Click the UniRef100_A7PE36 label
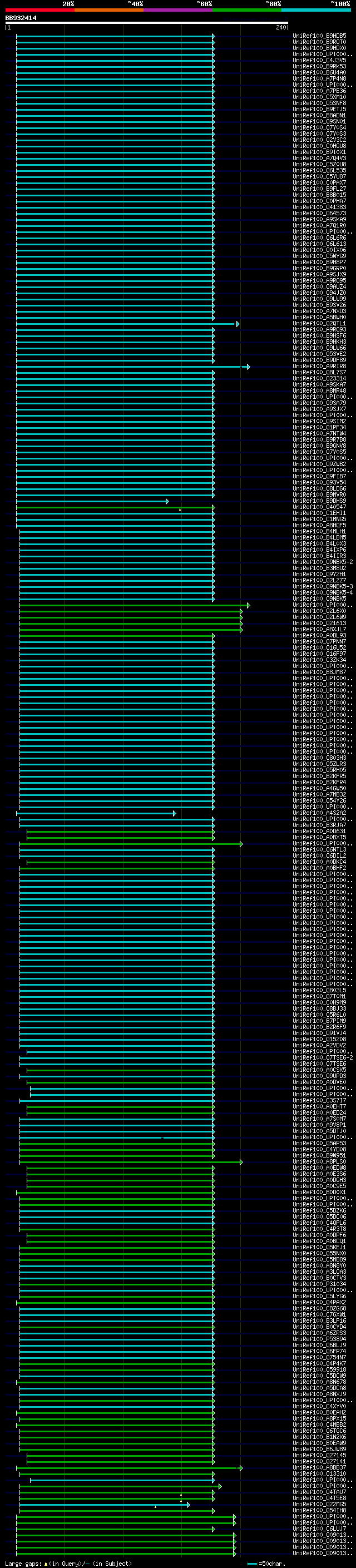The height and width of the screenshot is (1568, 356). coord(319,91)
